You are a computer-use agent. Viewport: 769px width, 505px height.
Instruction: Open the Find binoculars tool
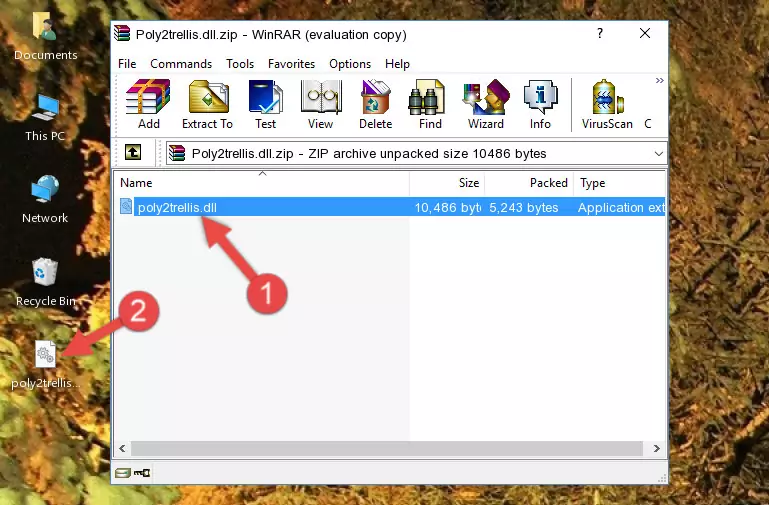coord(430,104)
